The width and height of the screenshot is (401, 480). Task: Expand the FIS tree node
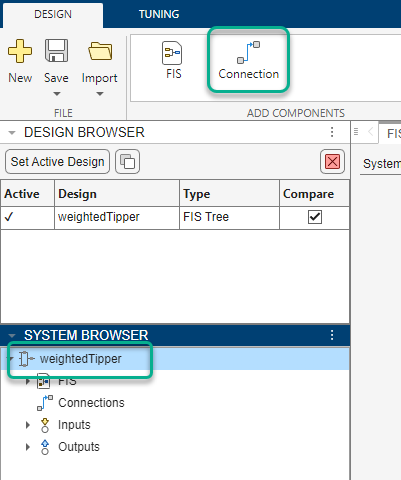[28, 381]
